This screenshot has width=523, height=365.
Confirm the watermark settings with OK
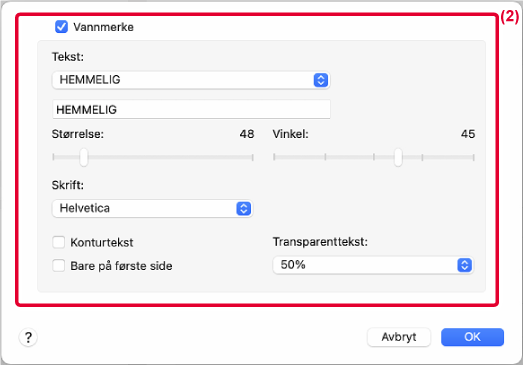click(x=472, y=337)
